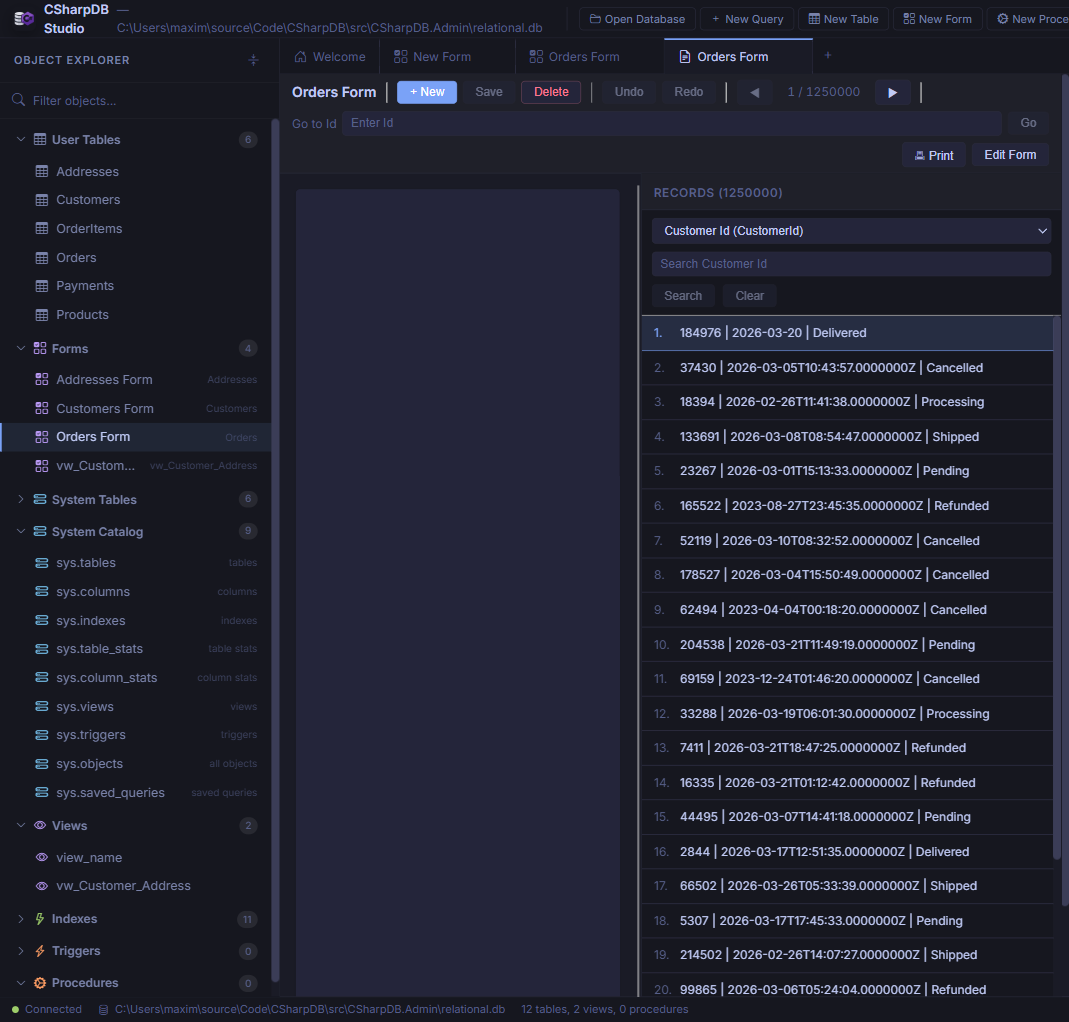Click the pin icon on Object Explorer
This screenshot has height=1022, width=1069.
click(253, 60)
